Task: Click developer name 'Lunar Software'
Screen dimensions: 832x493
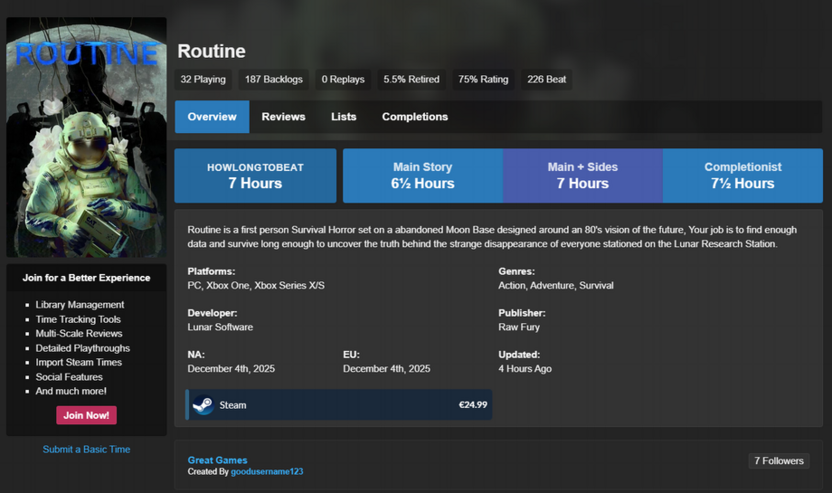Action: pyautogui.click(x=220, y=327)
